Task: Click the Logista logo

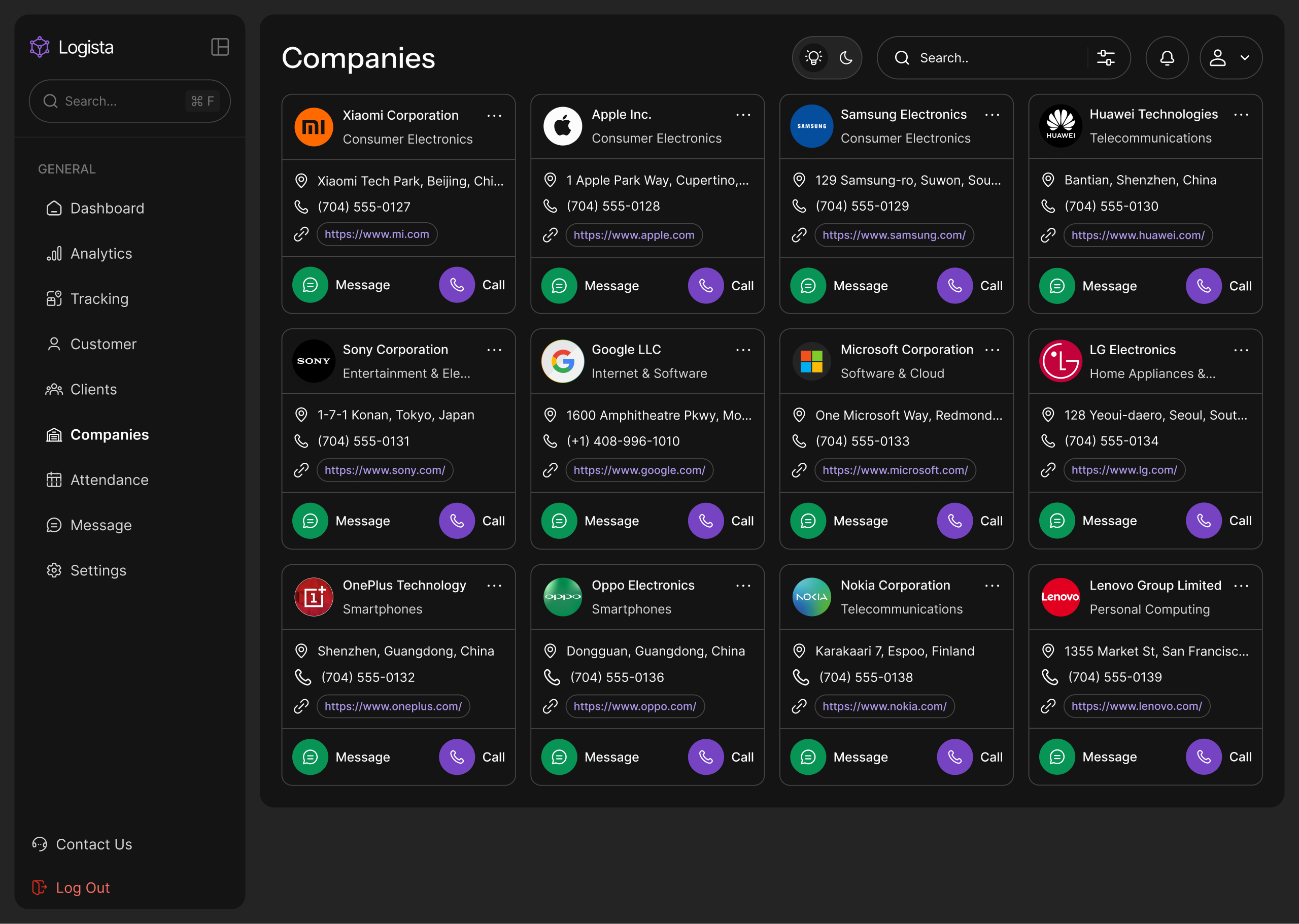Action: 72,47
